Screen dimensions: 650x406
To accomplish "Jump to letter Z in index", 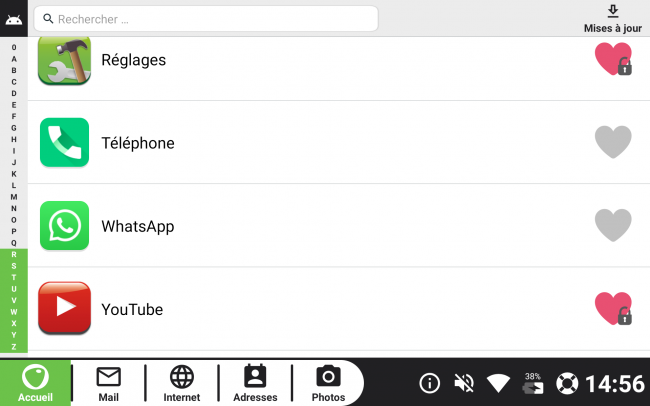I will pyautogui.click(x=14, y=347).
